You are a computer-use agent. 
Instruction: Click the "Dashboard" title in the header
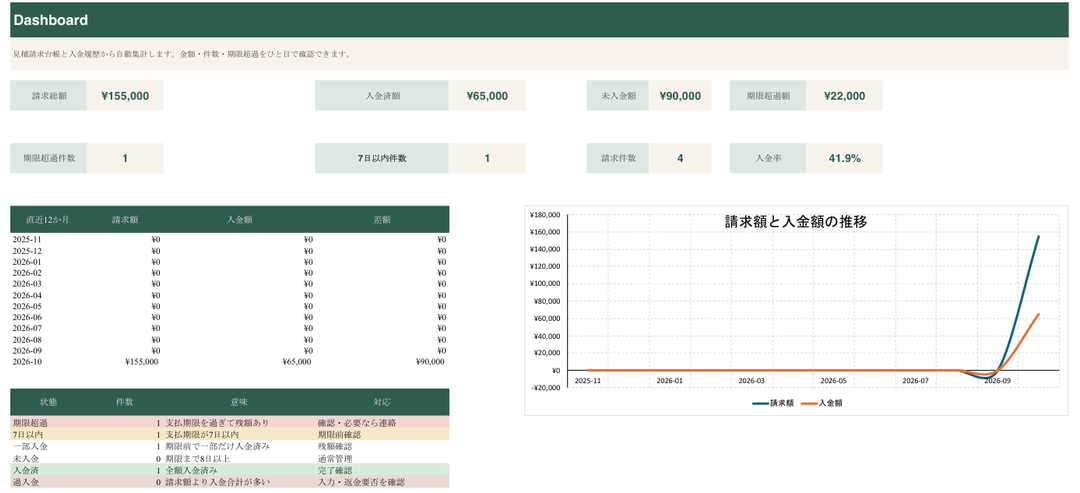point(51,21)
